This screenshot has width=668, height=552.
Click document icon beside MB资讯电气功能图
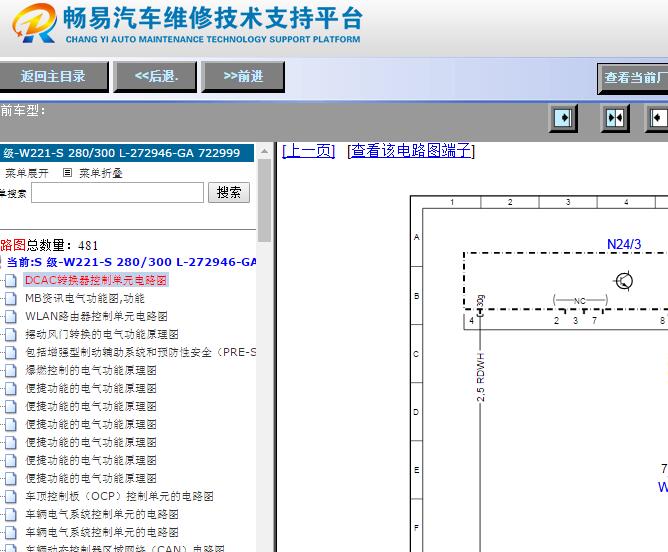tap(11, 298)
